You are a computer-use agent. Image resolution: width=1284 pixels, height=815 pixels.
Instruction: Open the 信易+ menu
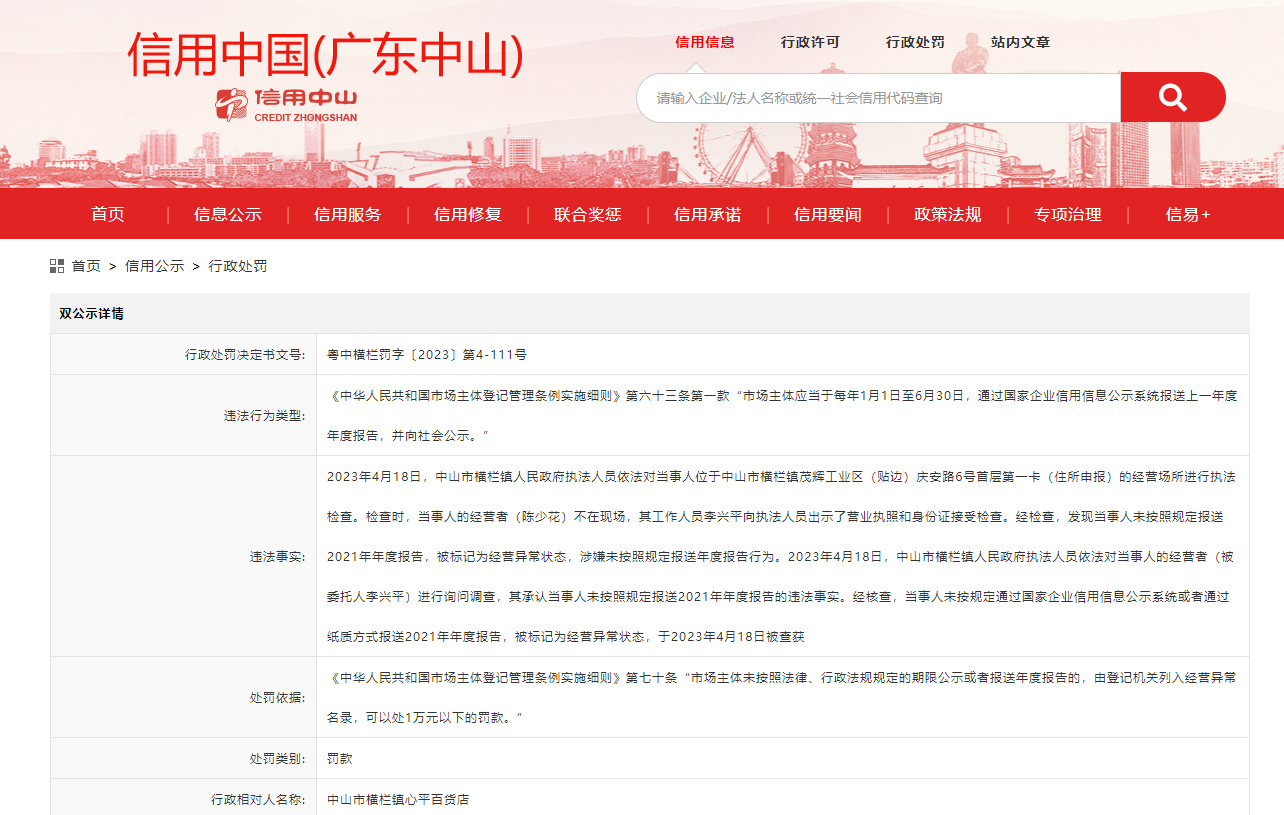pyautogui.click(x=1188, y=214)
